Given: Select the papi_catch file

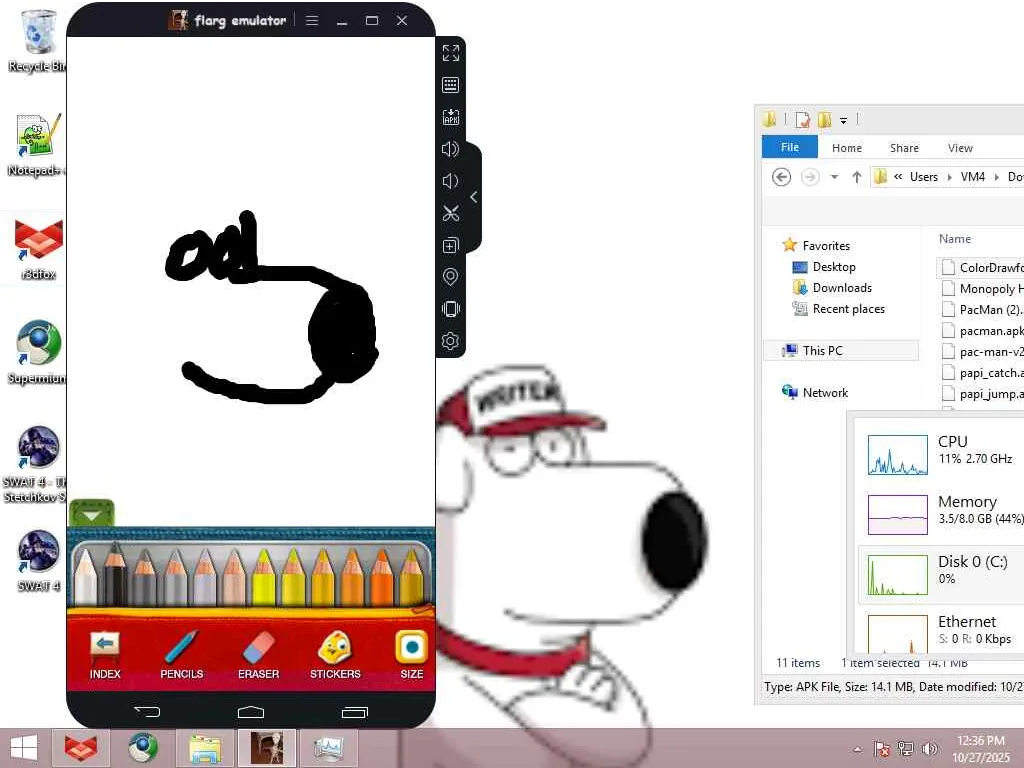Looking at the screenshot, I should coord(982,372).
